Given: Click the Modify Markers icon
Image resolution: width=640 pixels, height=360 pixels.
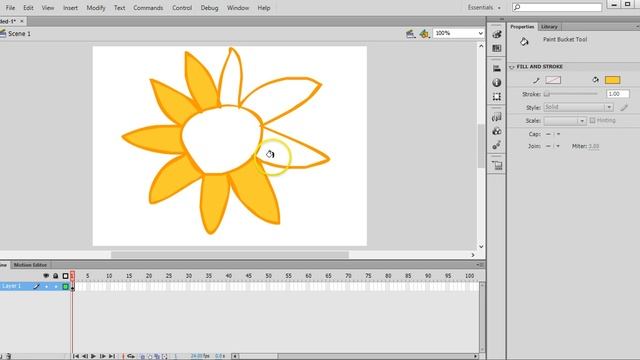Looking at the screenshot, I should (x=164, y=357).
